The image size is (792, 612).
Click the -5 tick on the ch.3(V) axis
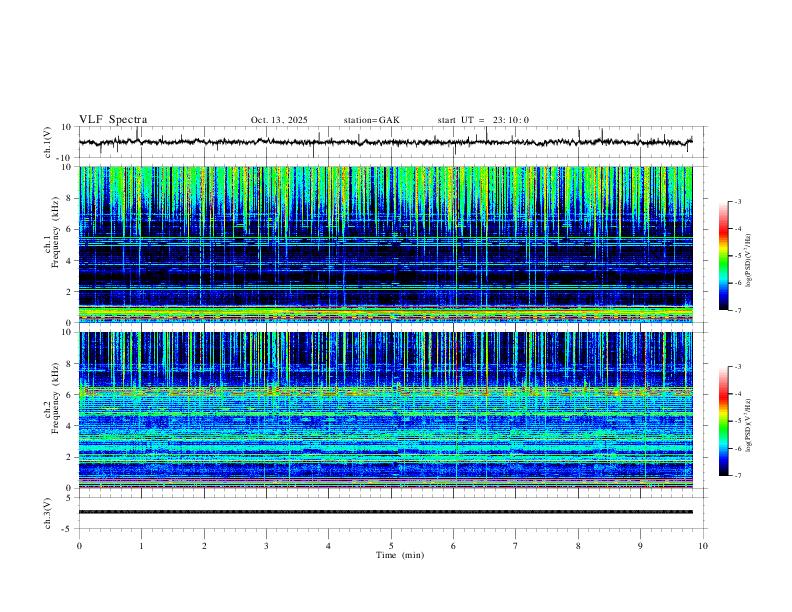[67, 529]
